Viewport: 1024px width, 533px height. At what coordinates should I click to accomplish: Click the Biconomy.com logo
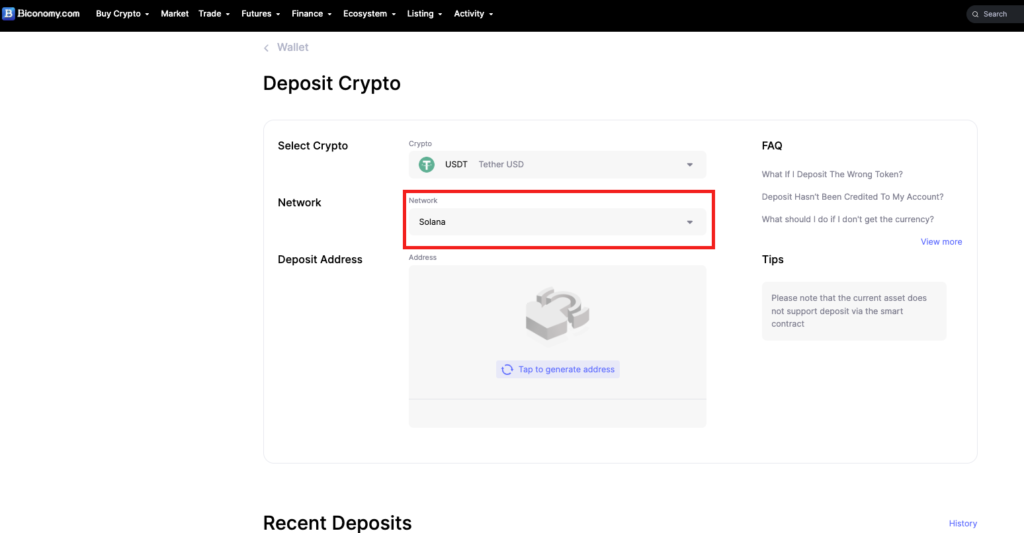[x=40, y=14]
